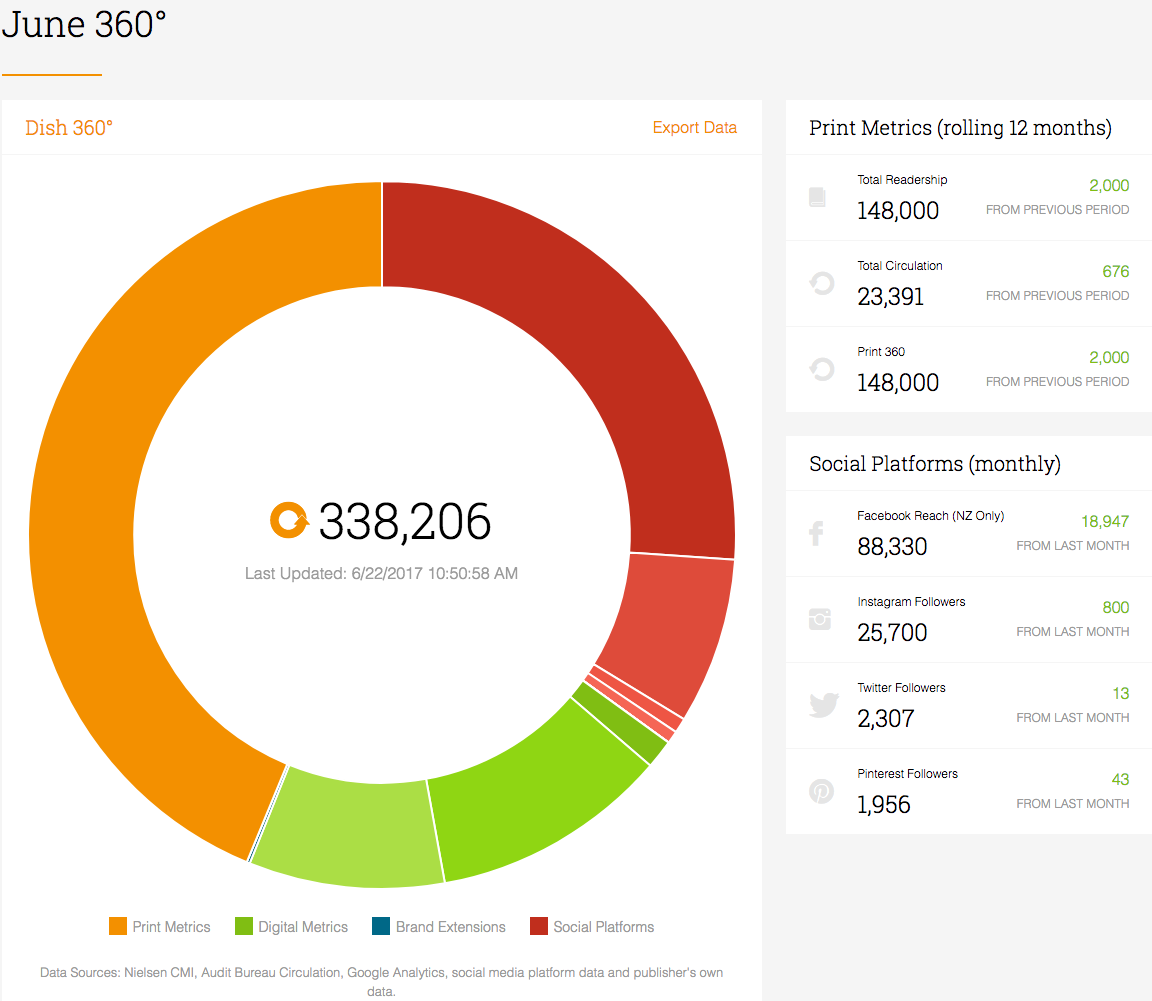Click the Print Metrics rolling 12 months header
This screenshot has width=1152, height=1001.
click(960, 128)
